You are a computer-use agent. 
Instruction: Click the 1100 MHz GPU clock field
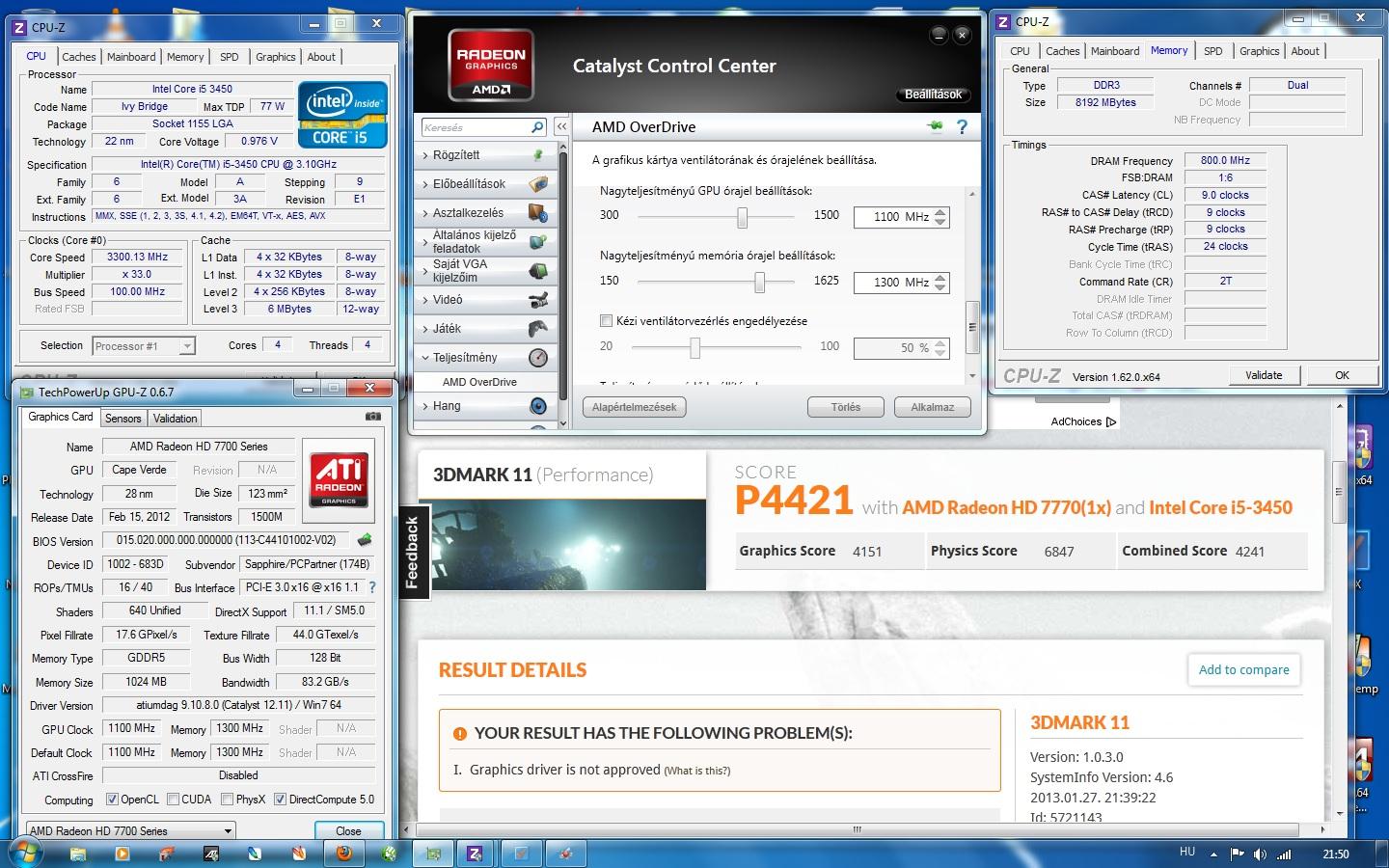coord(893,217)
